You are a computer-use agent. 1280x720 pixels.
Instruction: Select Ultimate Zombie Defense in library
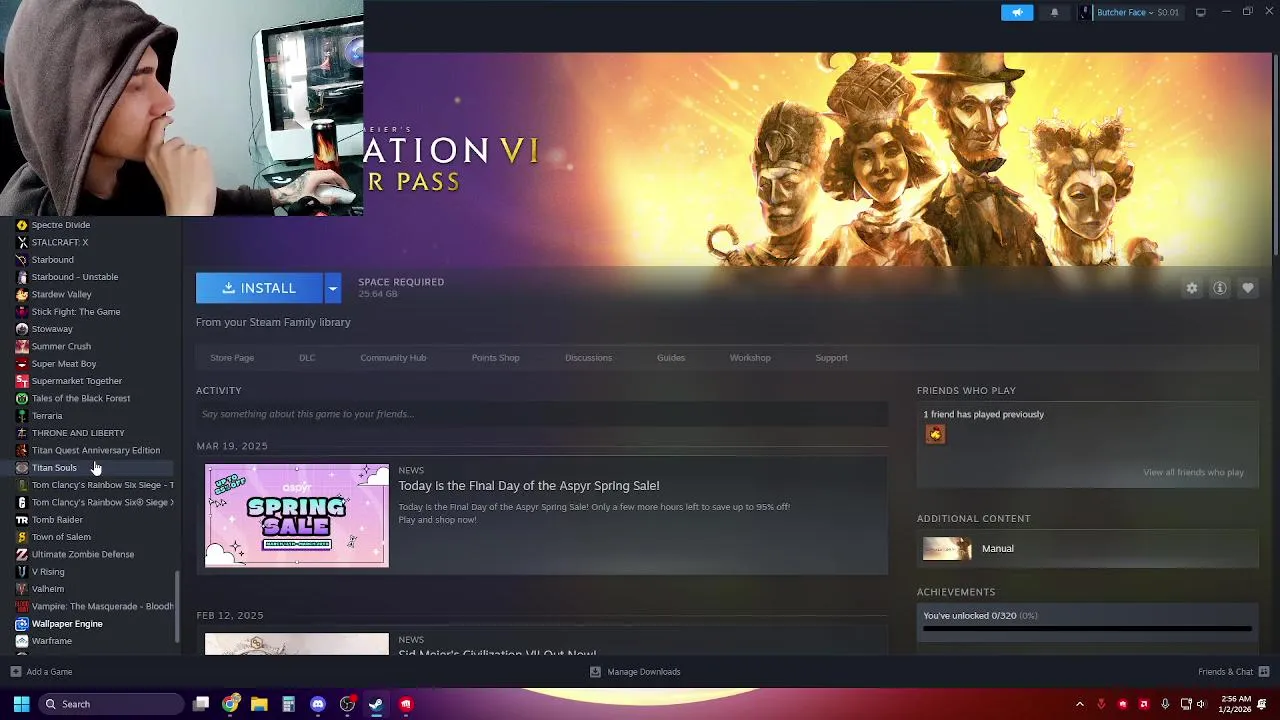point(83,554)
